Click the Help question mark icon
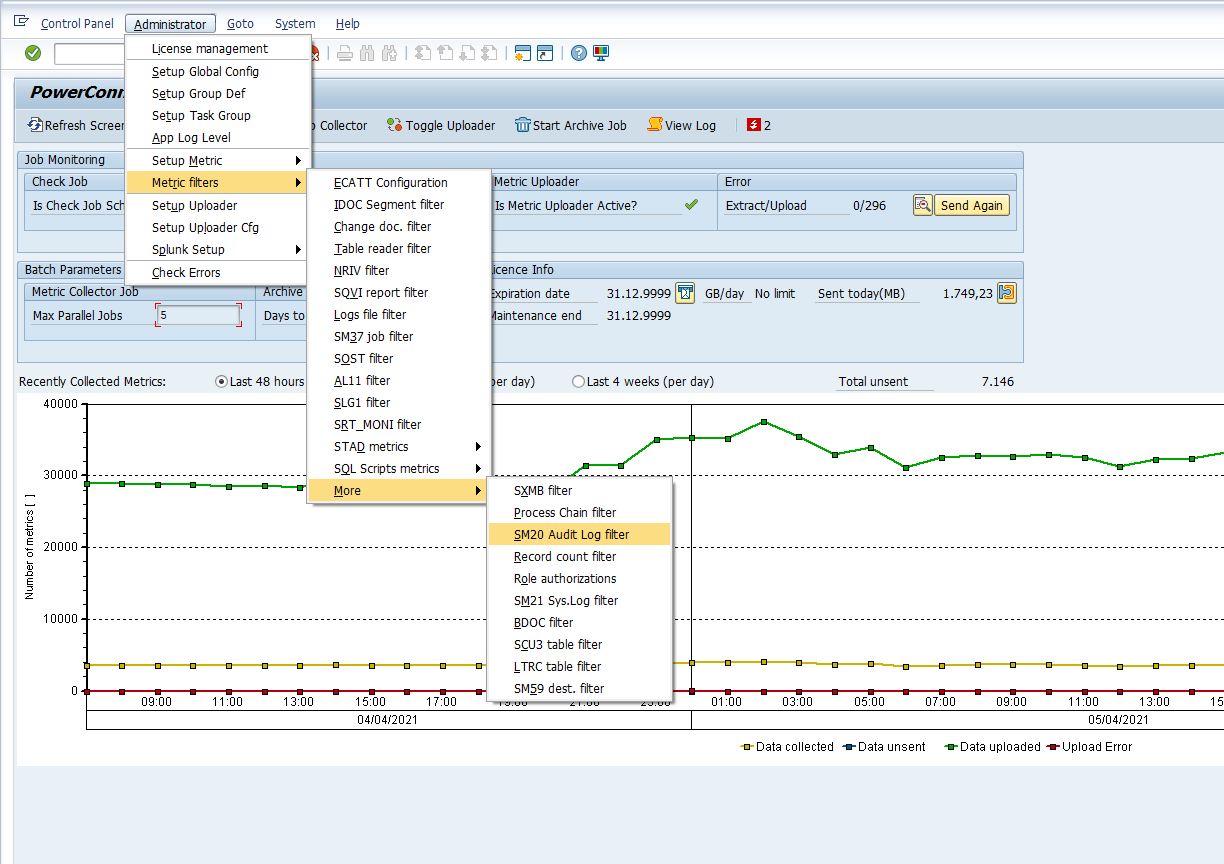 tap(578, 53)
